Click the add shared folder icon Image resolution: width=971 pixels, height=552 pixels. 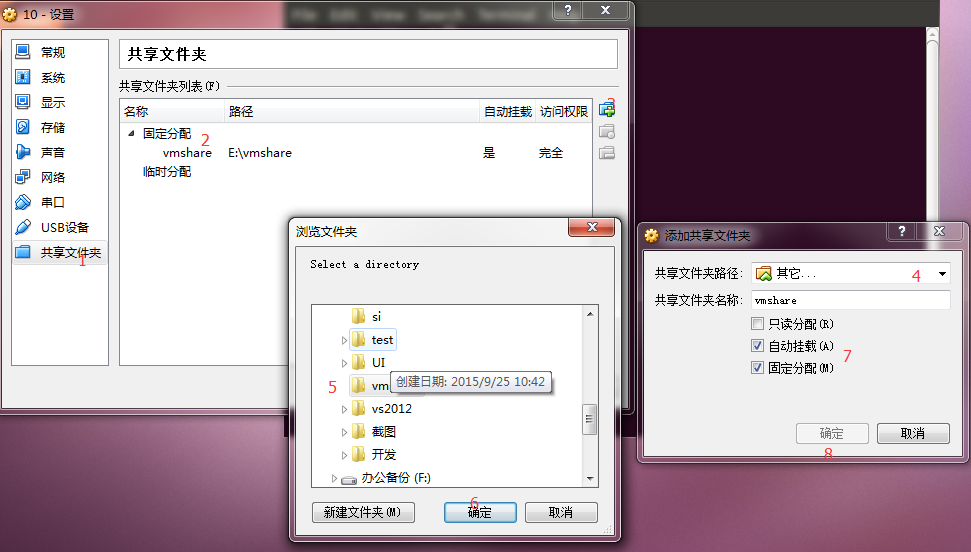607,110
